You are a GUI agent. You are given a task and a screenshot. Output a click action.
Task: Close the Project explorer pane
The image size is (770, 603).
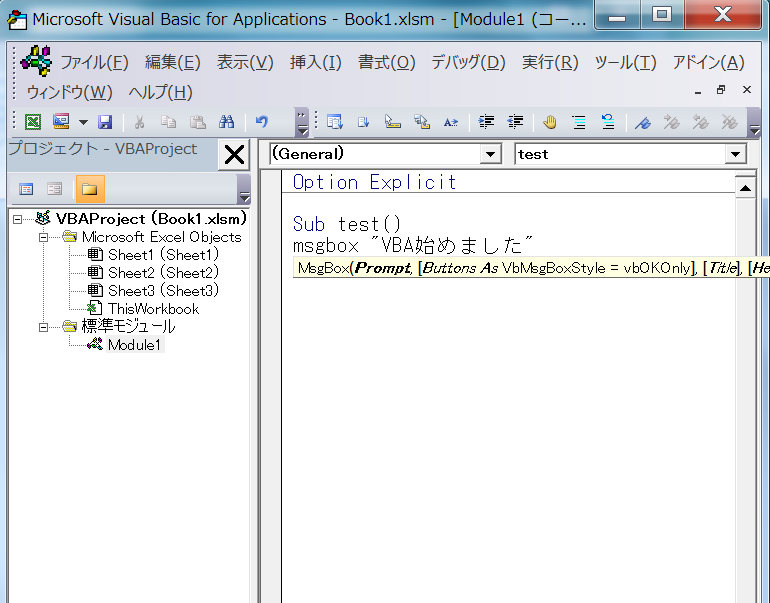pos(234,155)
